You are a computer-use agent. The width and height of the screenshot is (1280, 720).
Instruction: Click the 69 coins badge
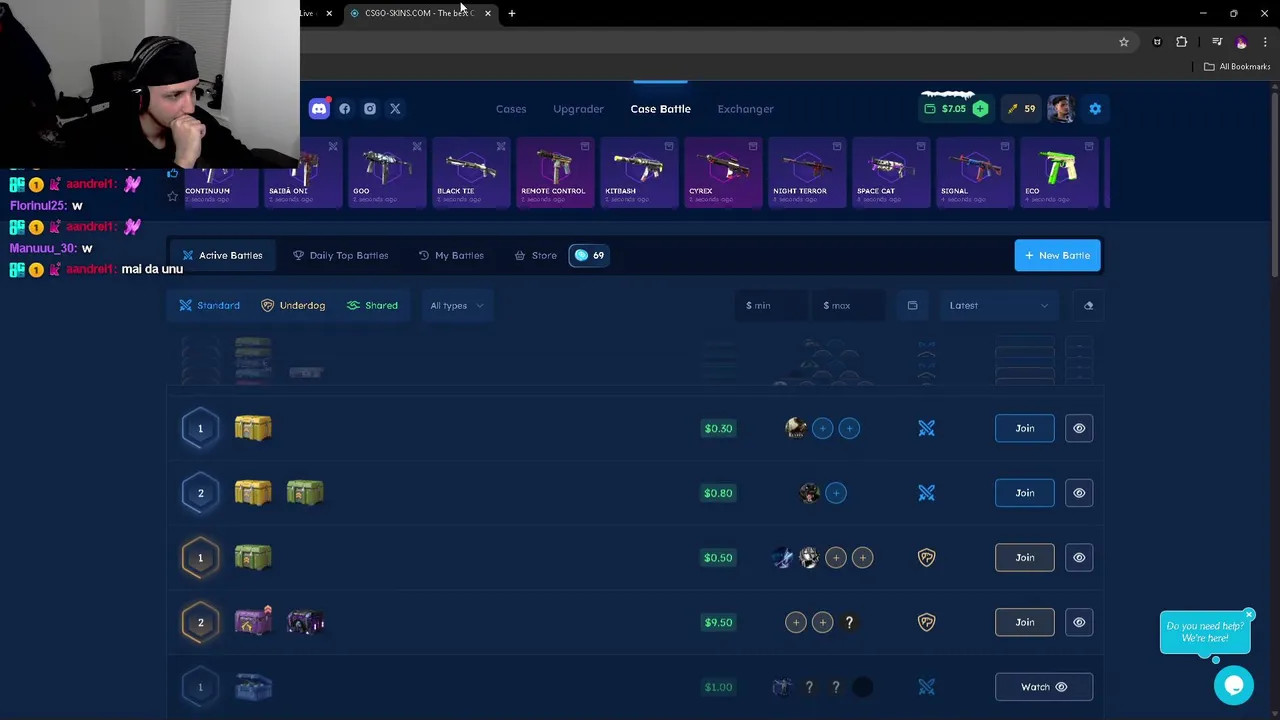[x=588, y=255]
